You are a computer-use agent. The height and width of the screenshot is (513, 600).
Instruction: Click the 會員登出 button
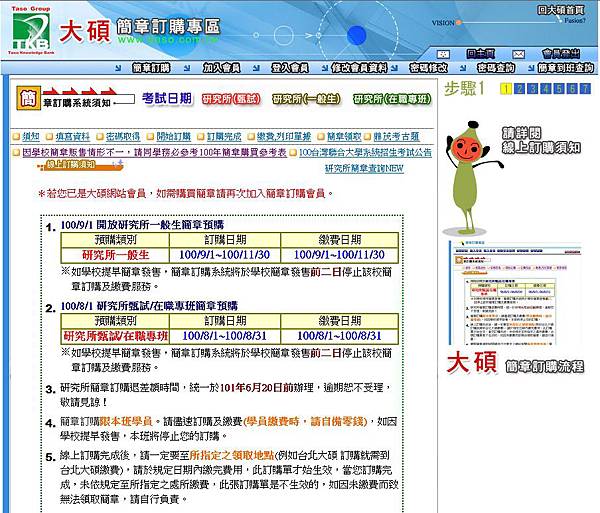(561, 54)
